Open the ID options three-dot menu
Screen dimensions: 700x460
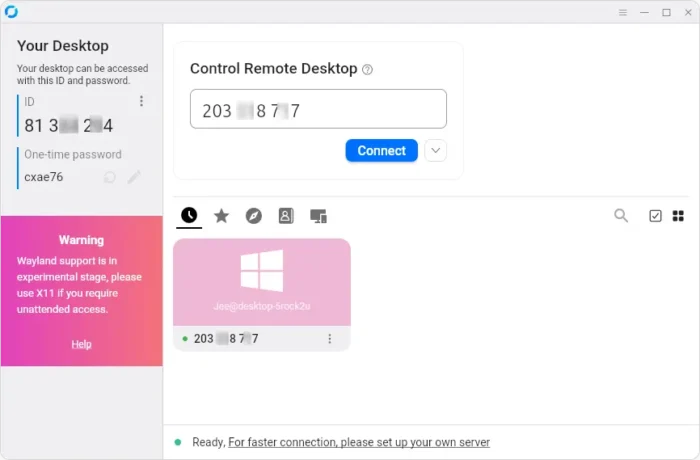141,101
